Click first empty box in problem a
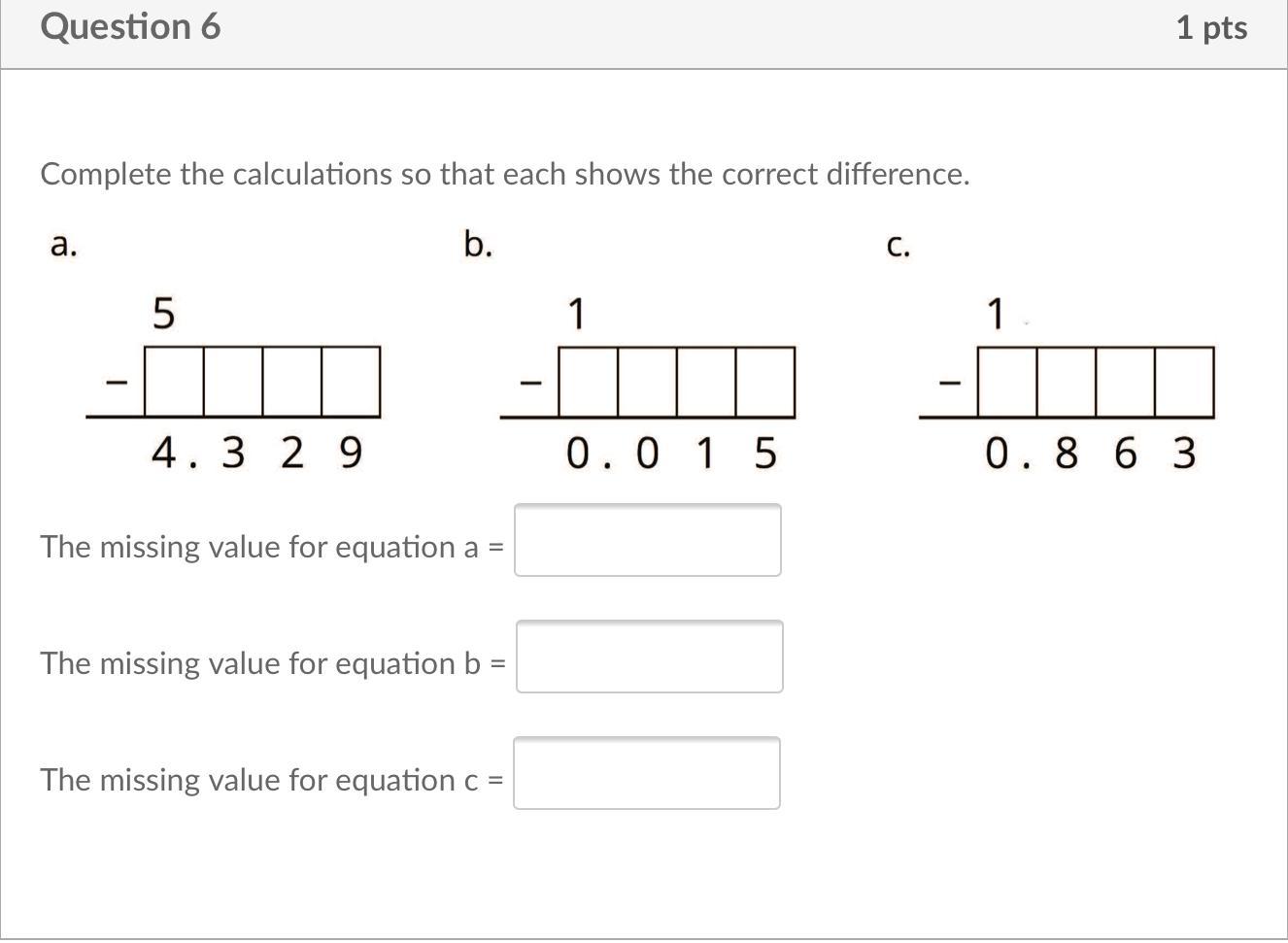The image size is (1288, 943). (175, 382)
